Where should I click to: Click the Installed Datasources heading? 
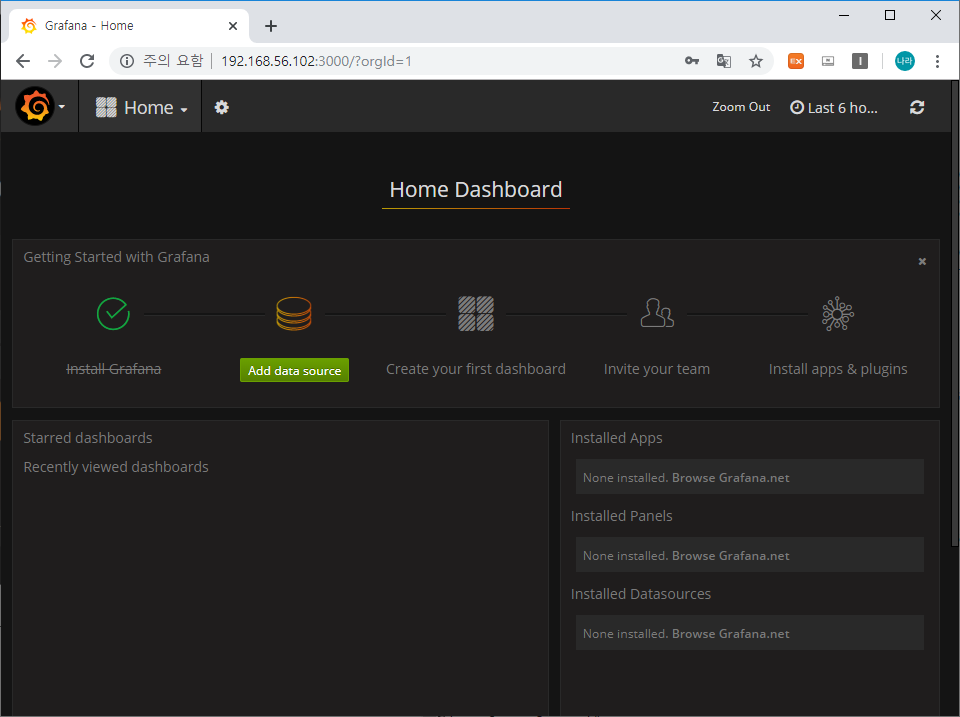(640, 594)
